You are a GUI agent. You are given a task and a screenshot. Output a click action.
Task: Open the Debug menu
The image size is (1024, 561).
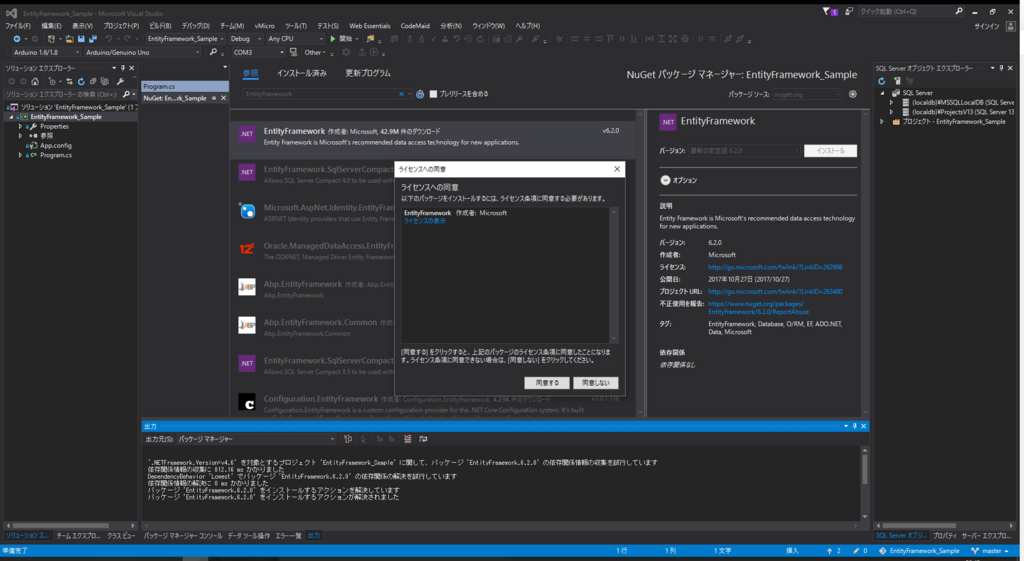pyautogui.click(x=195, y=26)
